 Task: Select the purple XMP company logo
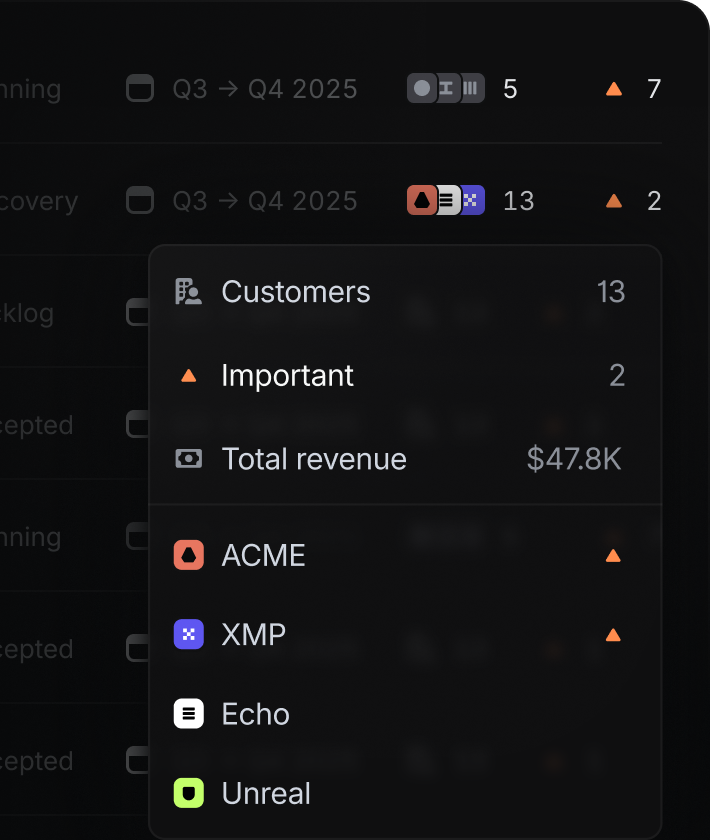pyautogui.click(x=189, y=634)
